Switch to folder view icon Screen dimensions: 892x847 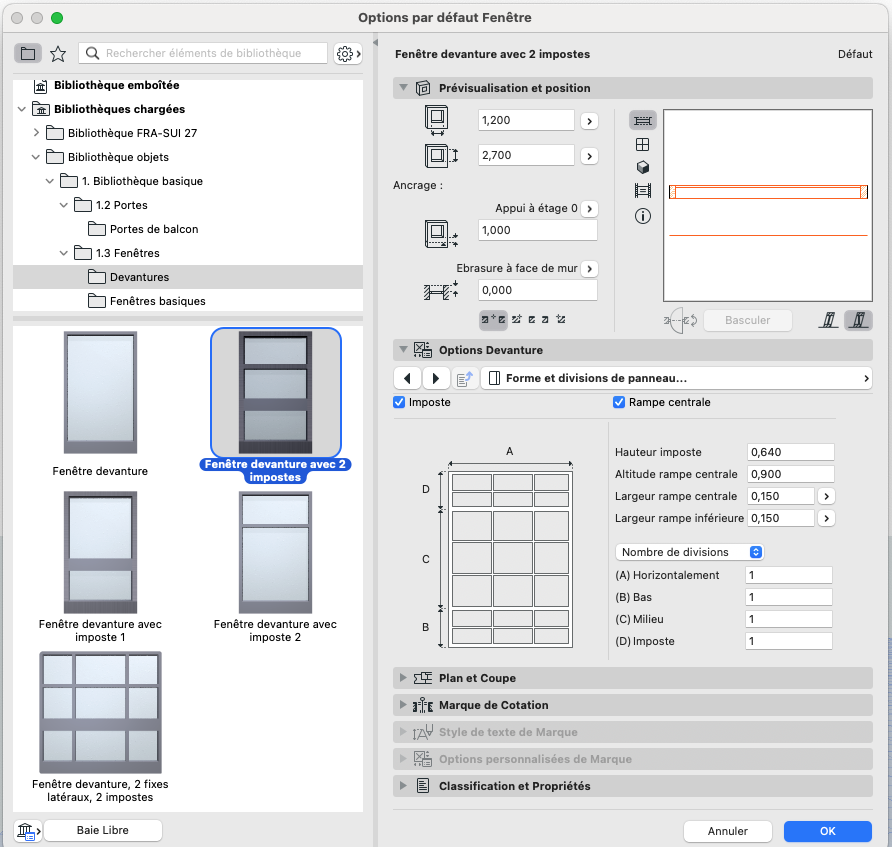28,53
